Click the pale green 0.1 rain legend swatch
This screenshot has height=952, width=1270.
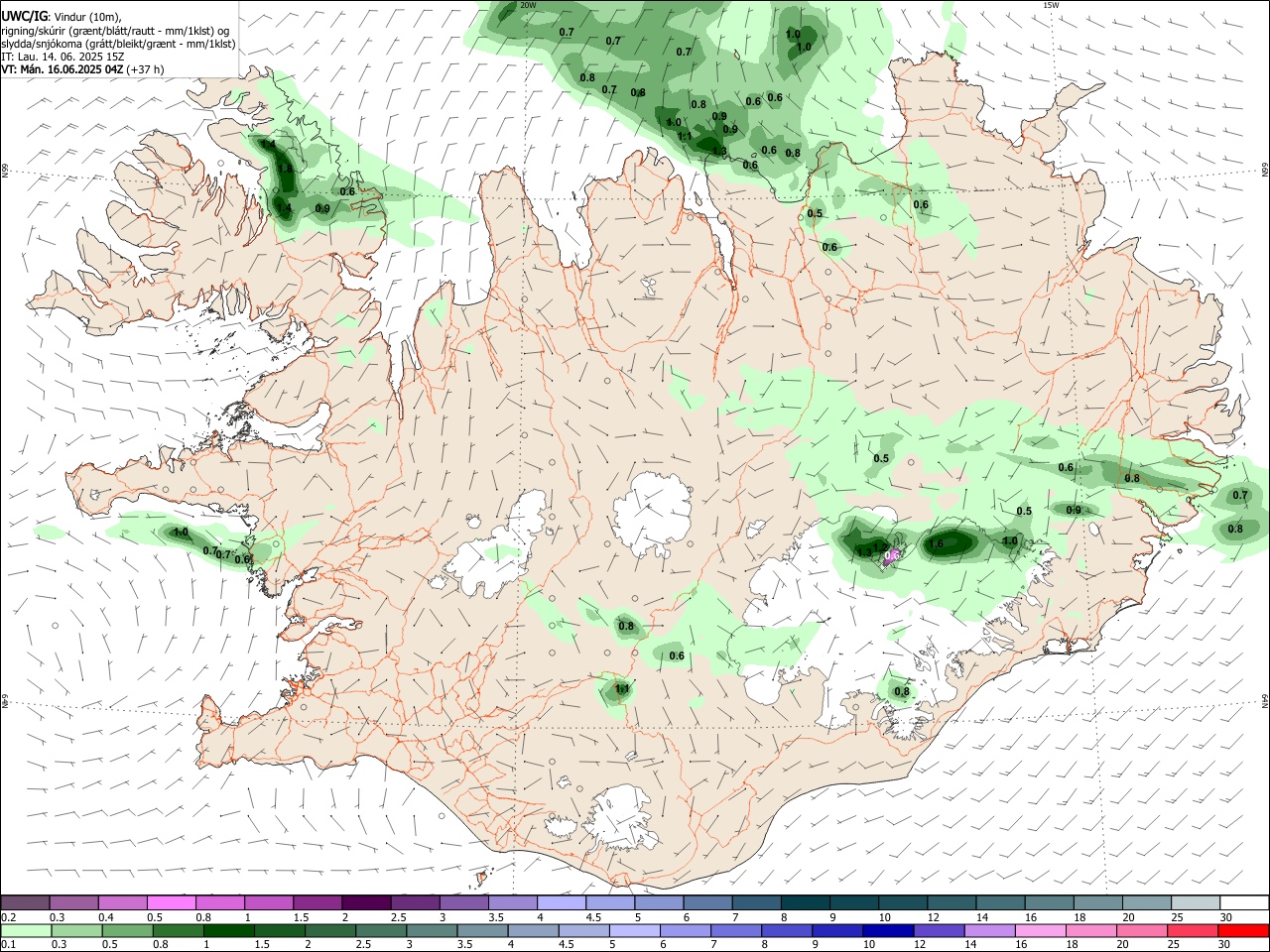click(x=26, y=931)
